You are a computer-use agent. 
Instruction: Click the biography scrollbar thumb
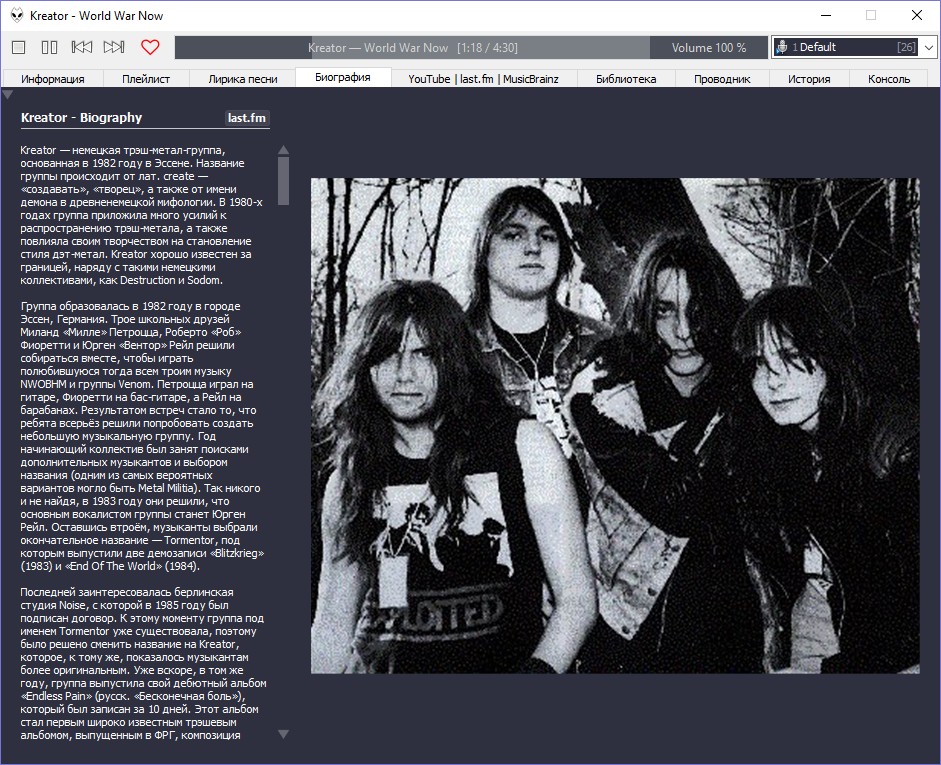tap(284, 181)
